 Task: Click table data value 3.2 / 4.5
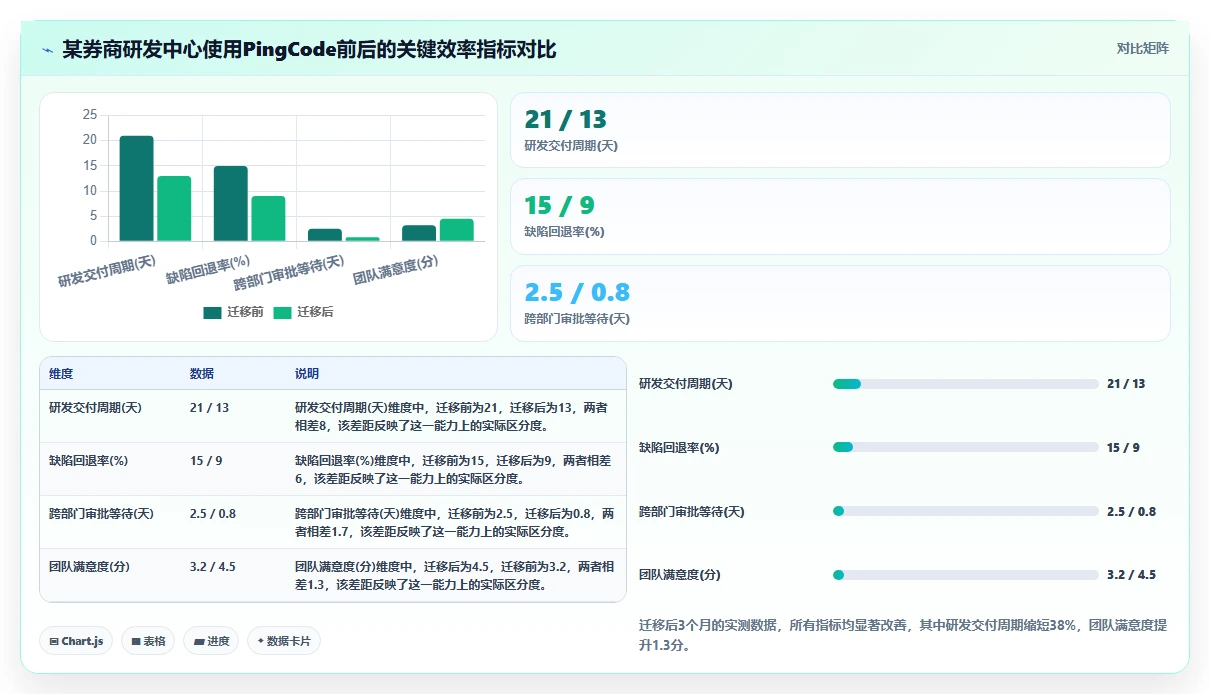pos(213,566)
